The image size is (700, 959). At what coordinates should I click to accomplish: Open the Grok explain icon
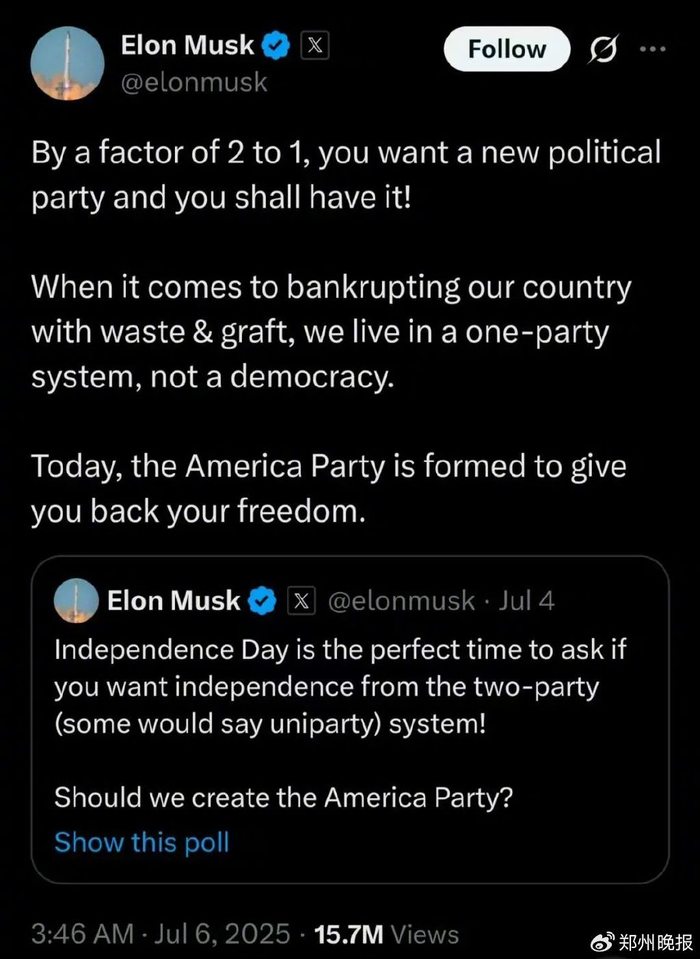pos(603,50)
